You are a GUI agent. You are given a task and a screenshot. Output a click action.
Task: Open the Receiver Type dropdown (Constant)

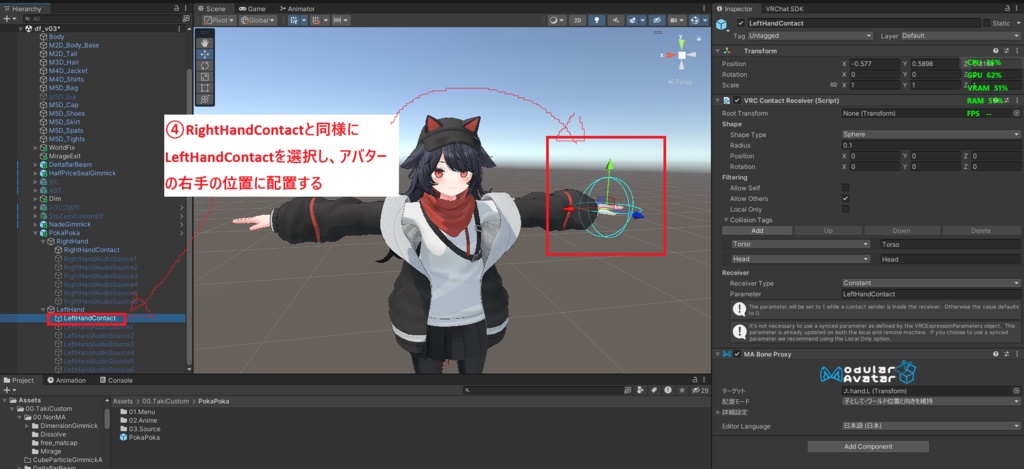[x=931, y=283]
